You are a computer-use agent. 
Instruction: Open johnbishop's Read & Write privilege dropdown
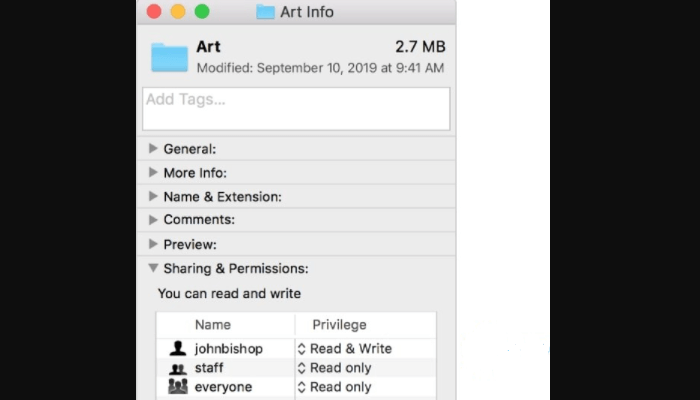click(x=345, y=349)
